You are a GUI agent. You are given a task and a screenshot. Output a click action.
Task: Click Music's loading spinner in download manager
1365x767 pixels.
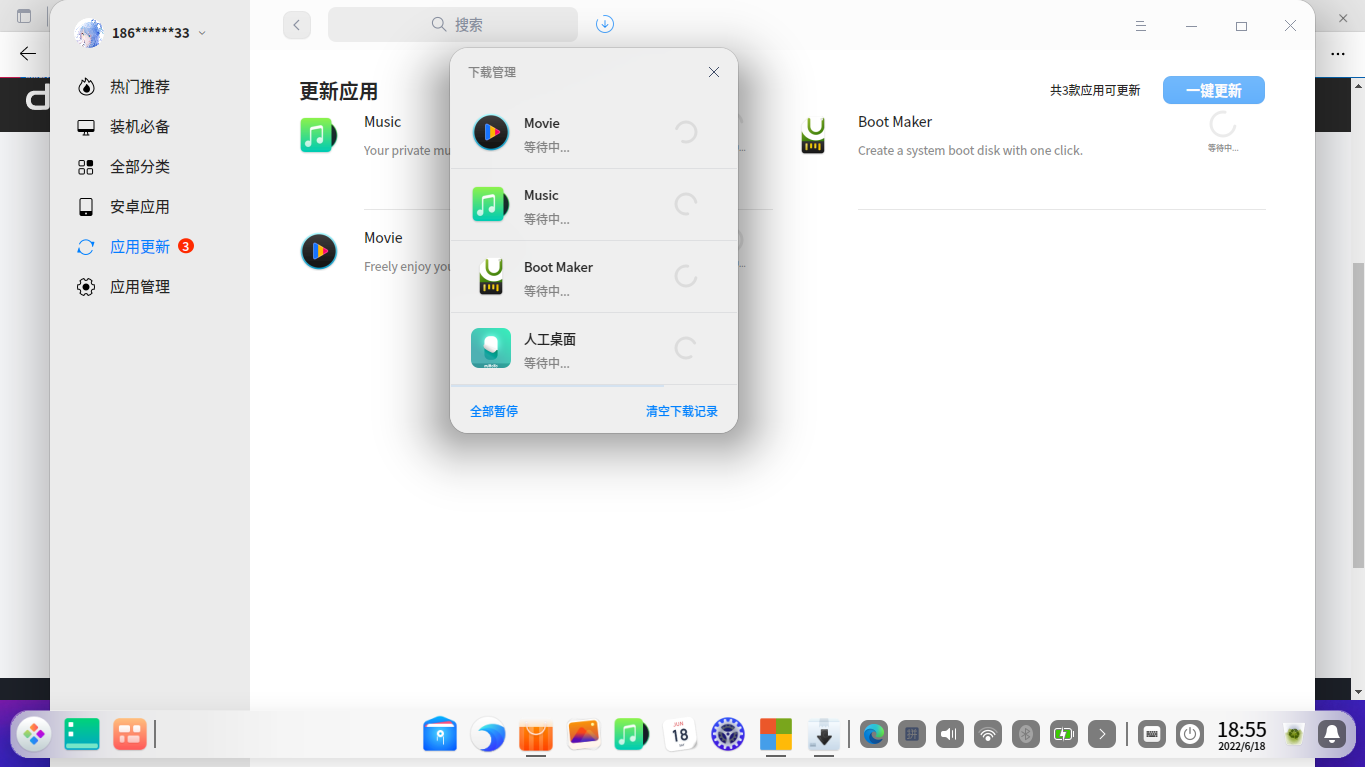686,204
